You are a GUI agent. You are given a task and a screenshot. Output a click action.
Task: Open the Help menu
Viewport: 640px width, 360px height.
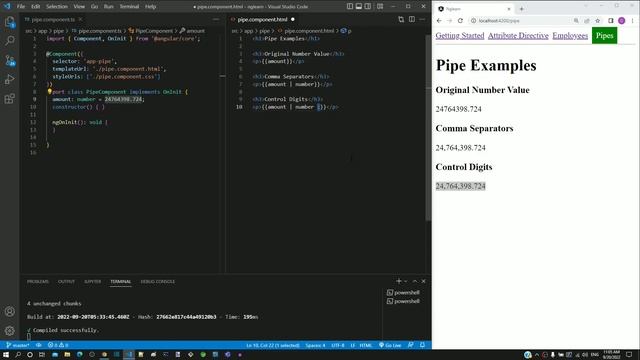(x=151, y=6)
